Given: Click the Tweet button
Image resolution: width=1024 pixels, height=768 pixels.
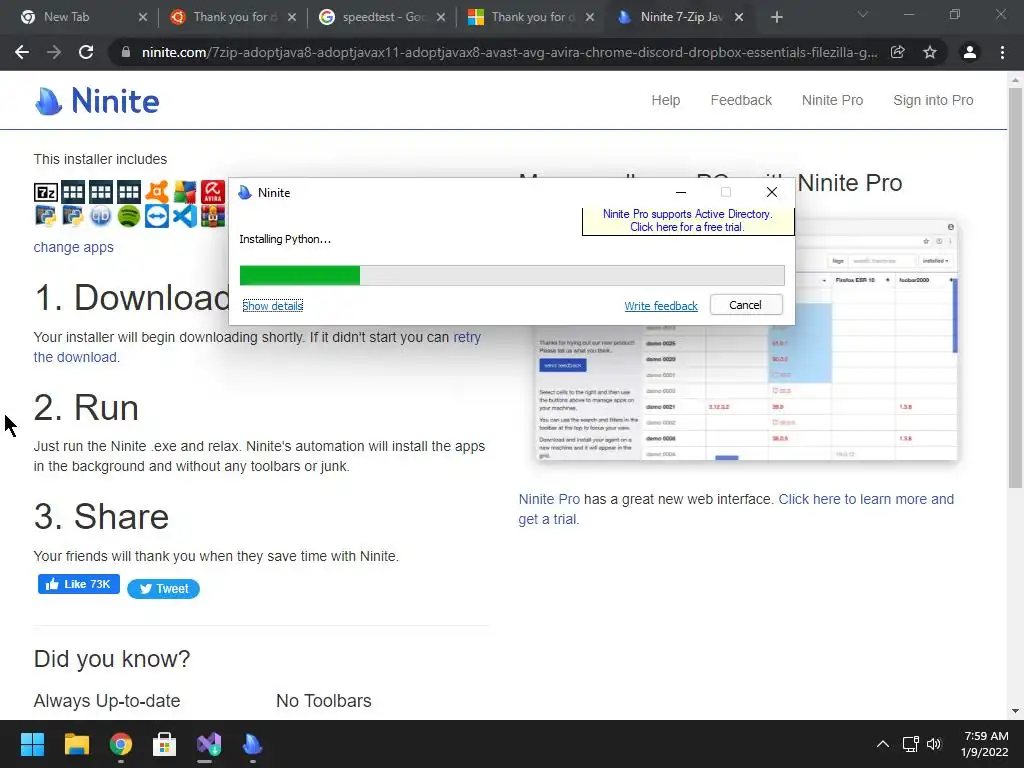Looking at the screenshot, I should pyautogui.click(x=163, y=588).
